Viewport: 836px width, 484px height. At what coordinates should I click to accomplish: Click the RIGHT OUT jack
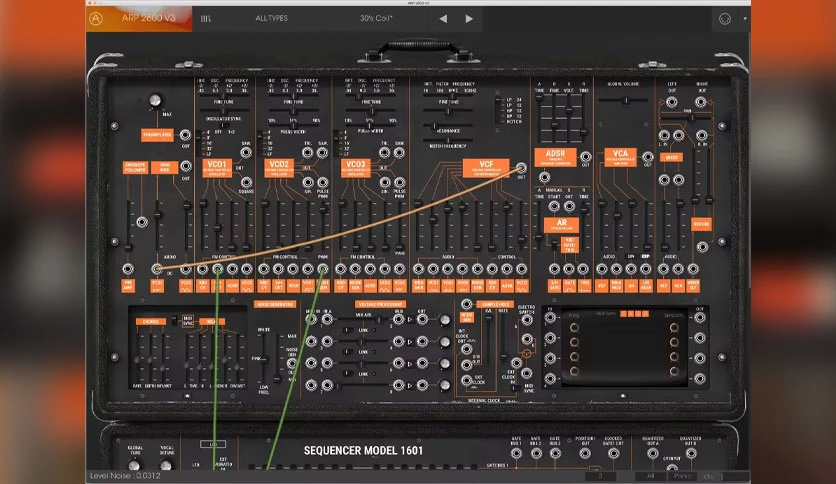click(701, 102)
